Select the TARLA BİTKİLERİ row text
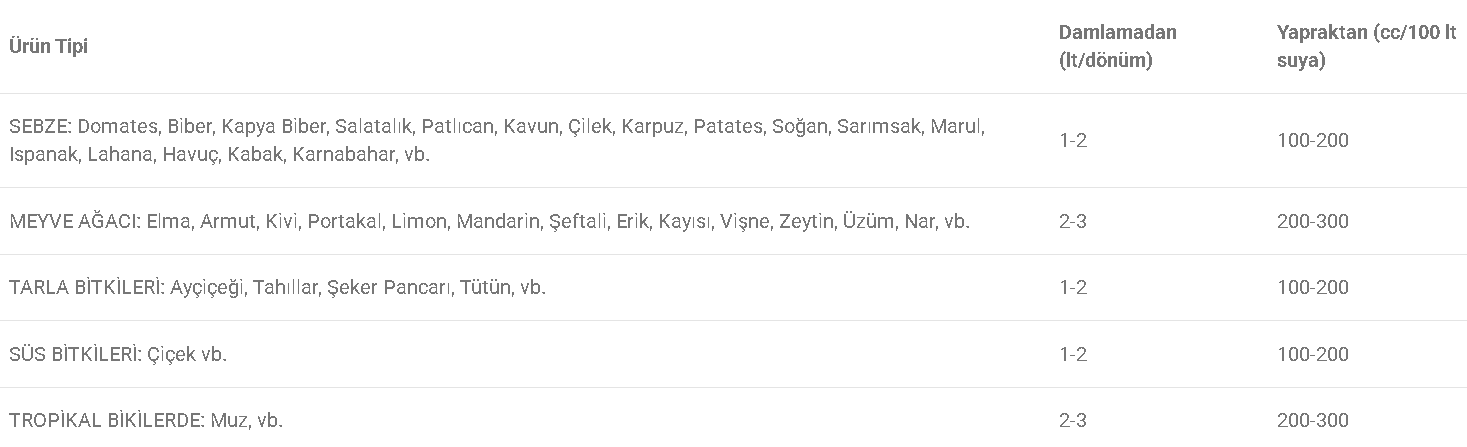Image resolution: width=1467 pixels, height=447 pixels. (x=277, y=287)
